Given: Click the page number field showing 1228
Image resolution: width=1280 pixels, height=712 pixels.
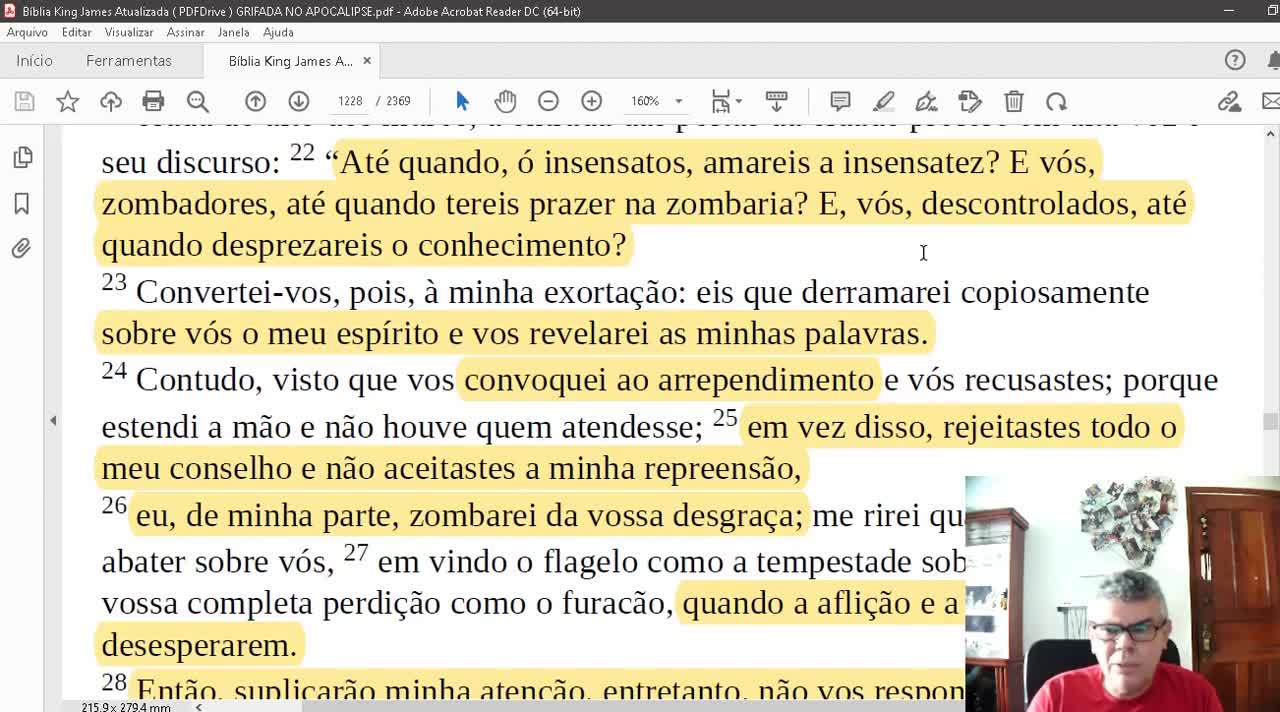Looking at the screenshot, I should pyautogui.click(x=350, y=101).
